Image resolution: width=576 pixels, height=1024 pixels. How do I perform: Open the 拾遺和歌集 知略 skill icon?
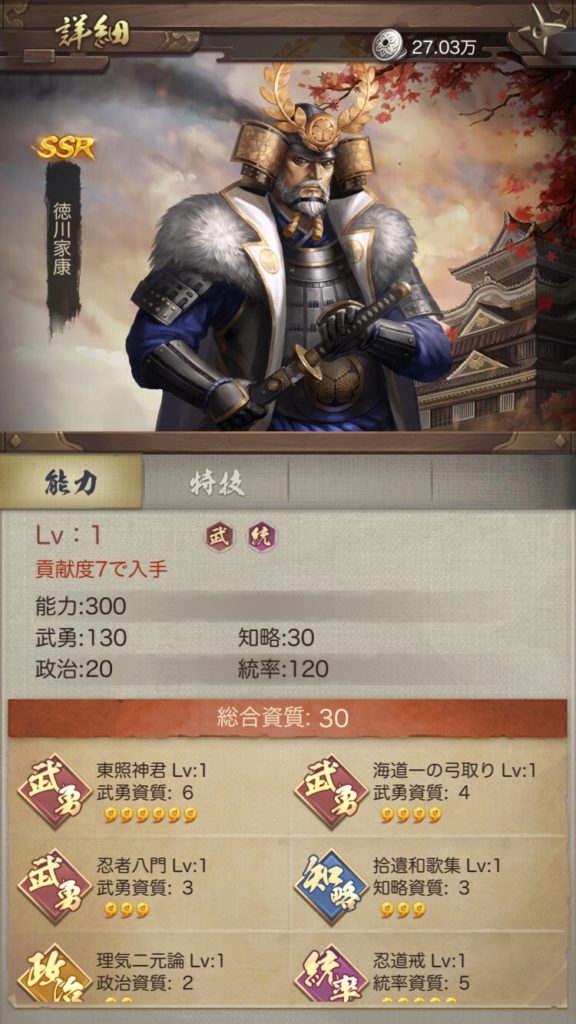click(x=331, y=886)
